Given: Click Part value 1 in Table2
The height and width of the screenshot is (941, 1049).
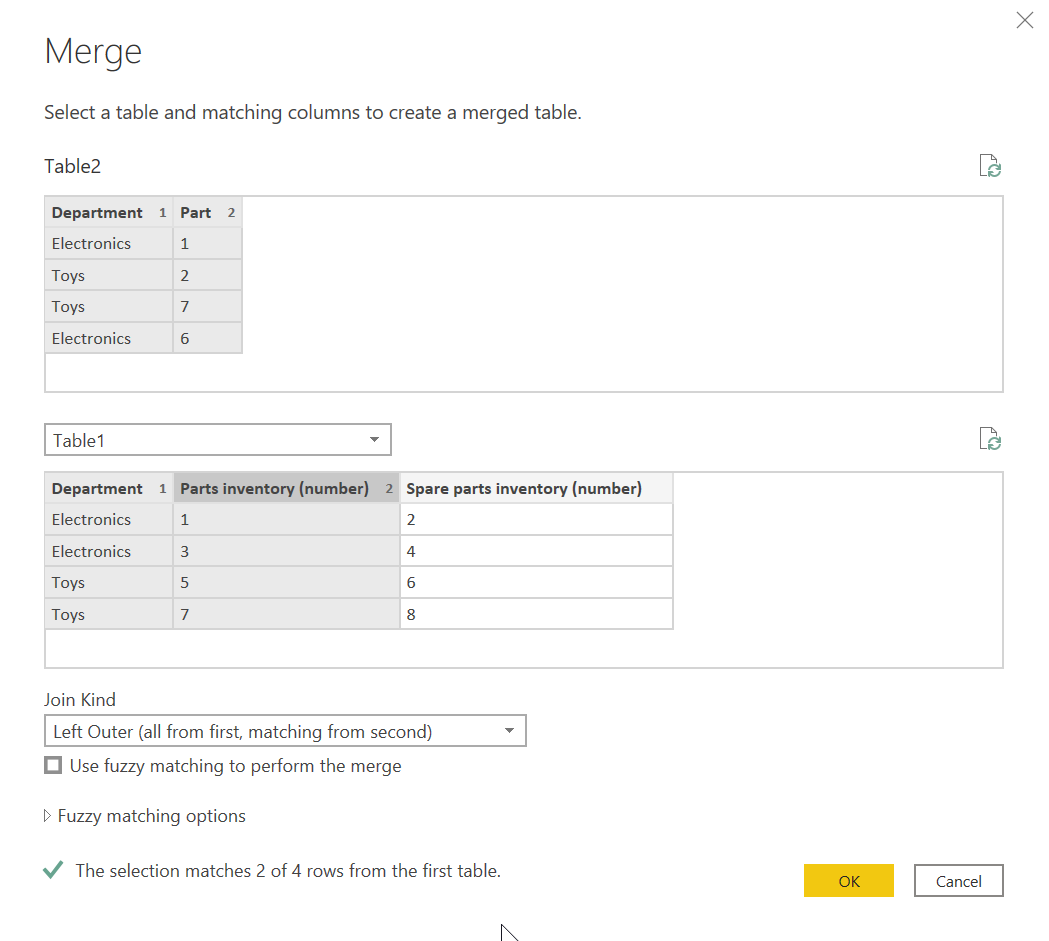Looking at the screenshot, I should [x=207, y=244].
